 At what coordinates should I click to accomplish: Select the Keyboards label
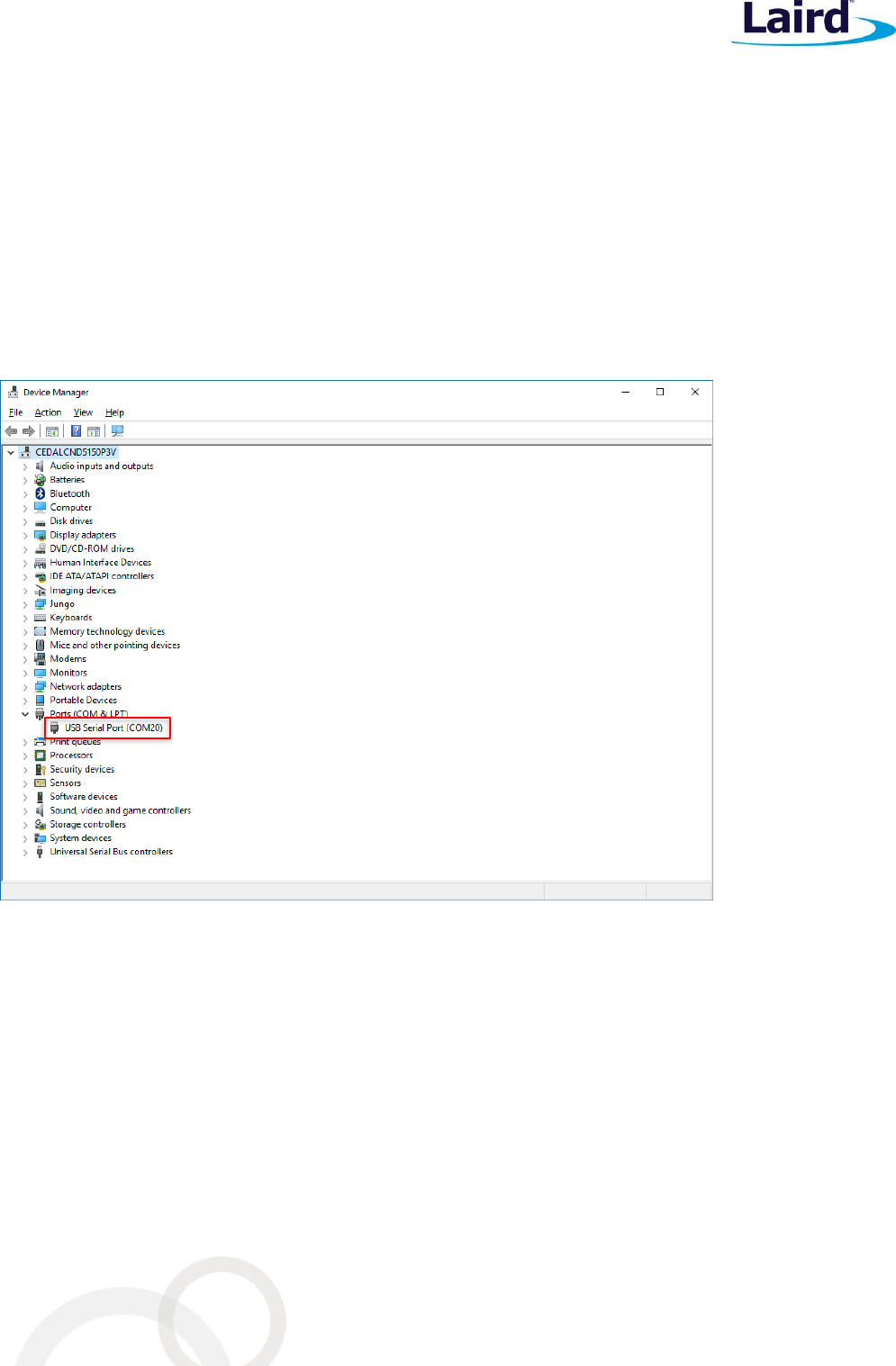point(71,618)
